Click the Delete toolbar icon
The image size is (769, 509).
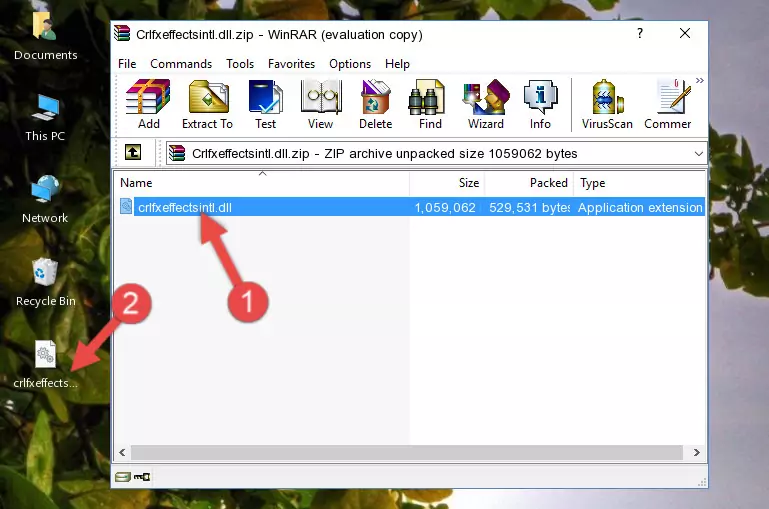(376, 104)
